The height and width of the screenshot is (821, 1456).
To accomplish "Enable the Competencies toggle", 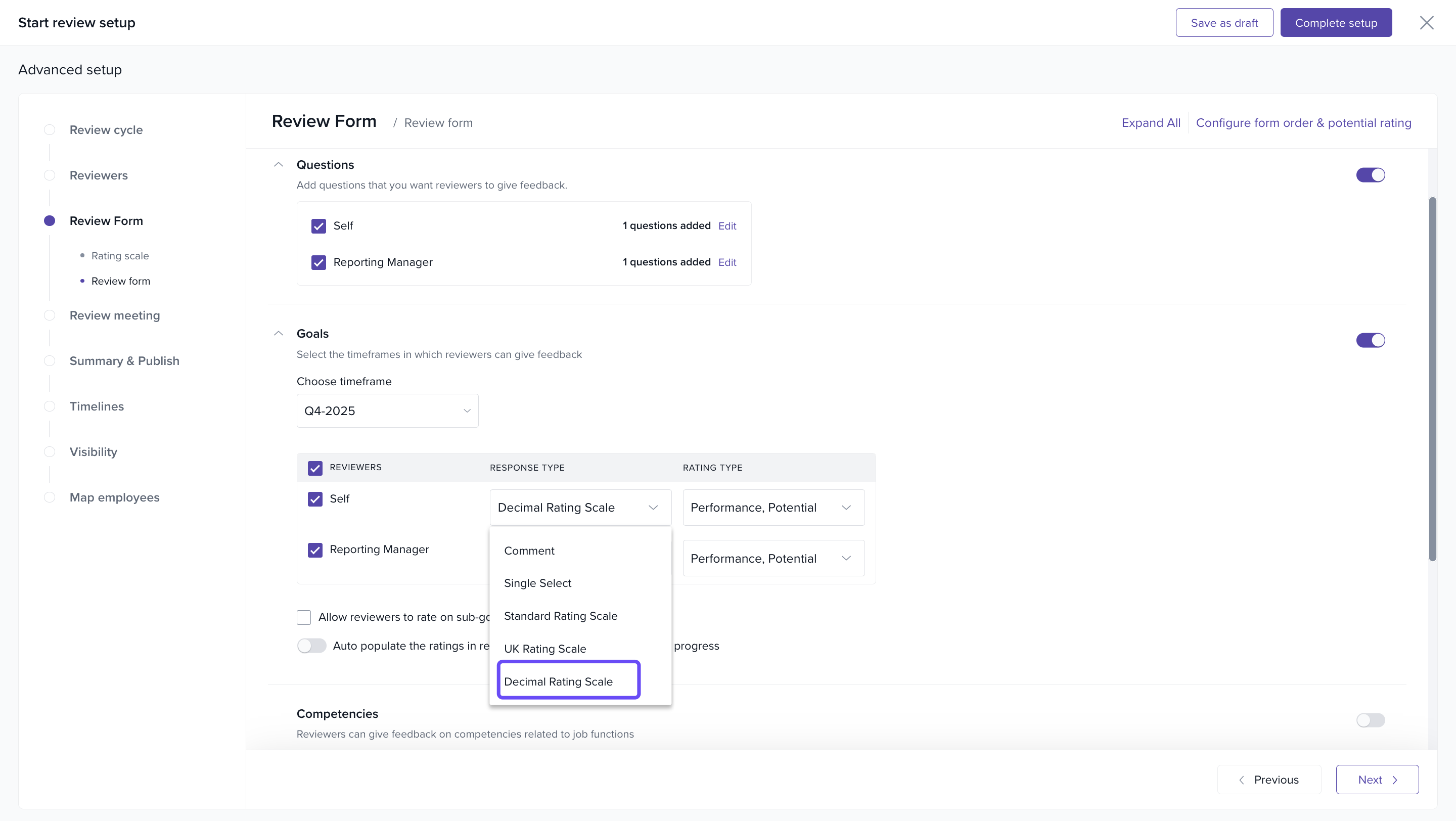I will pyautogui.click(x=1370, y=720).
